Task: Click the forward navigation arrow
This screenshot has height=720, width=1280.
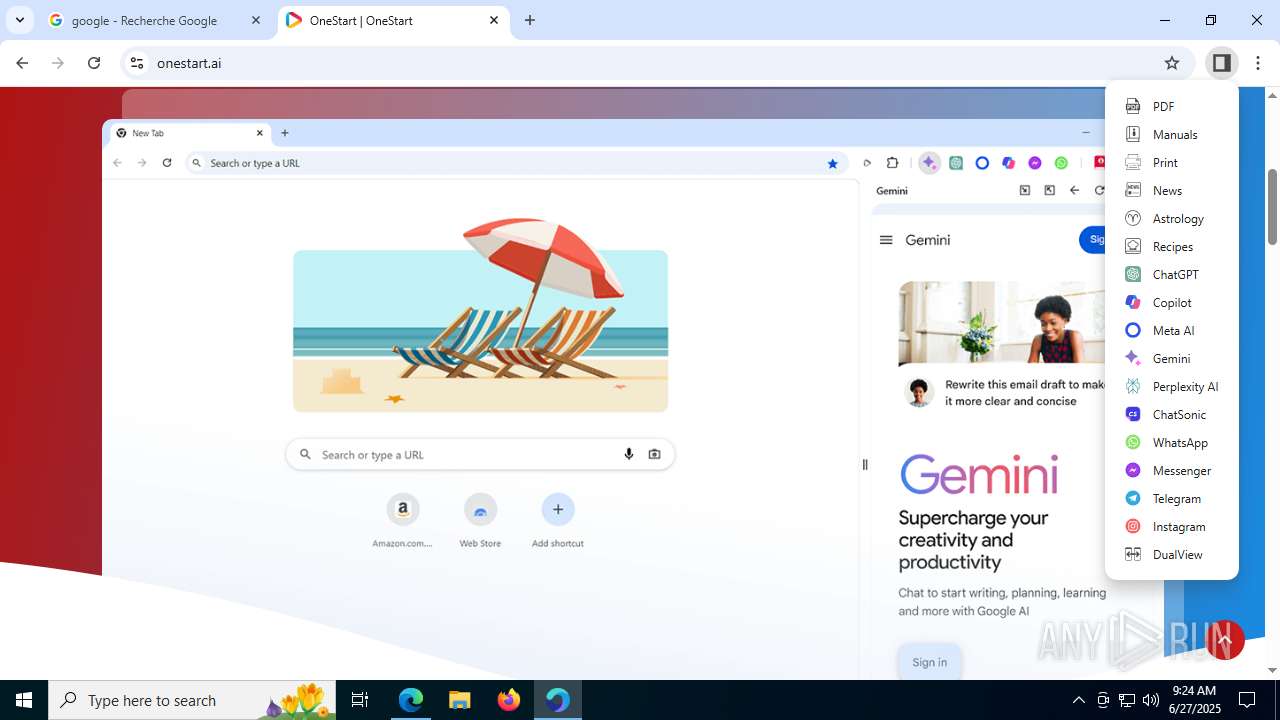Action: [58, 63]
